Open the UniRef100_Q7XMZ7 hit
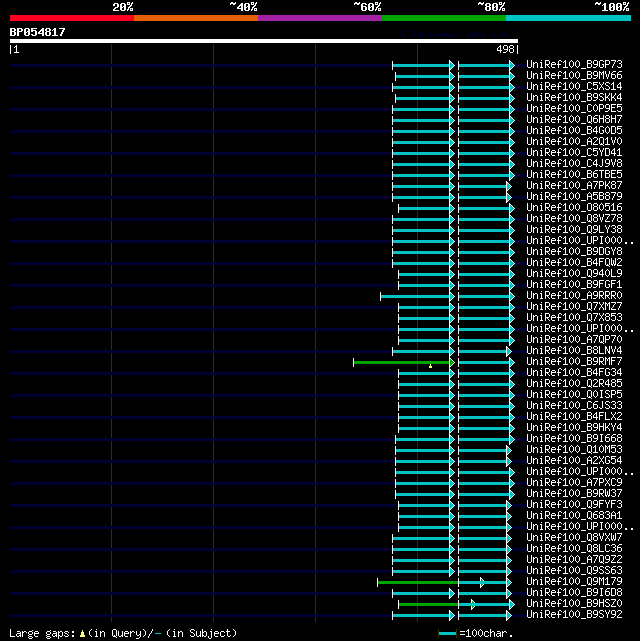Viewport: 640px width, 641px height. click(x=574, y=307)
